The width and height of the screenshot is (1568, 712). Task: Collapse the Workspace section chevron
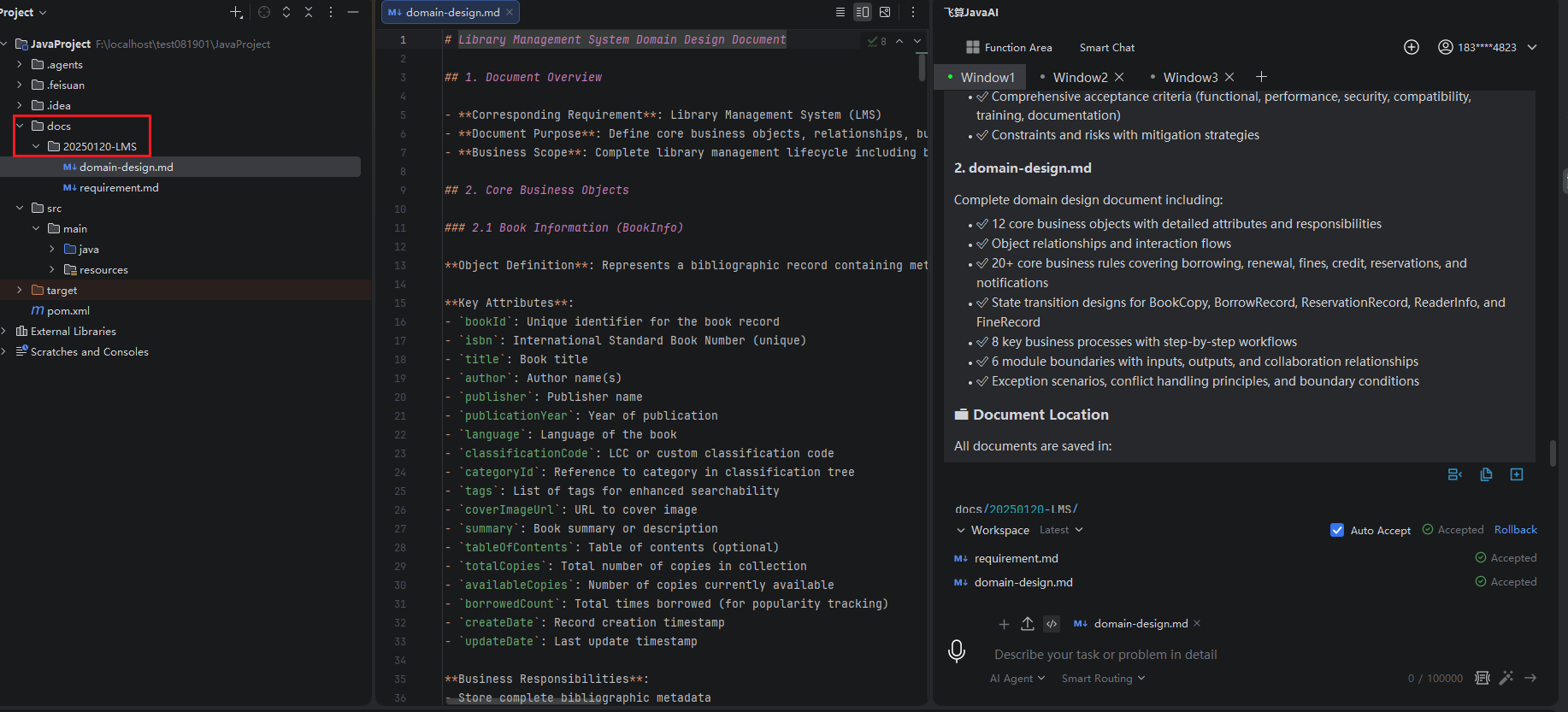click(961, 530)
